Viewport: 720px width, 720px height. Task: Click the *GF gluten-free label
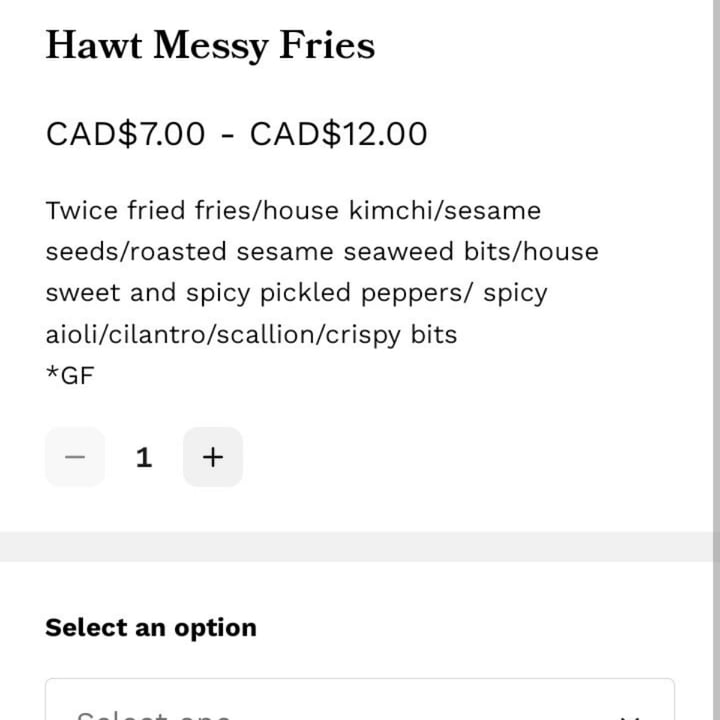(69, 376)
